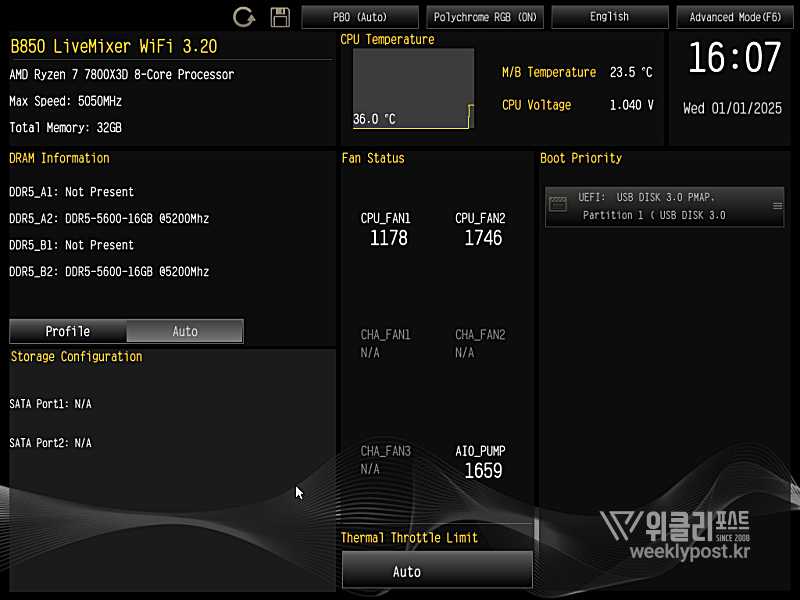Click the 16:07 clock display
800x600 pixels.
(734, 57)
